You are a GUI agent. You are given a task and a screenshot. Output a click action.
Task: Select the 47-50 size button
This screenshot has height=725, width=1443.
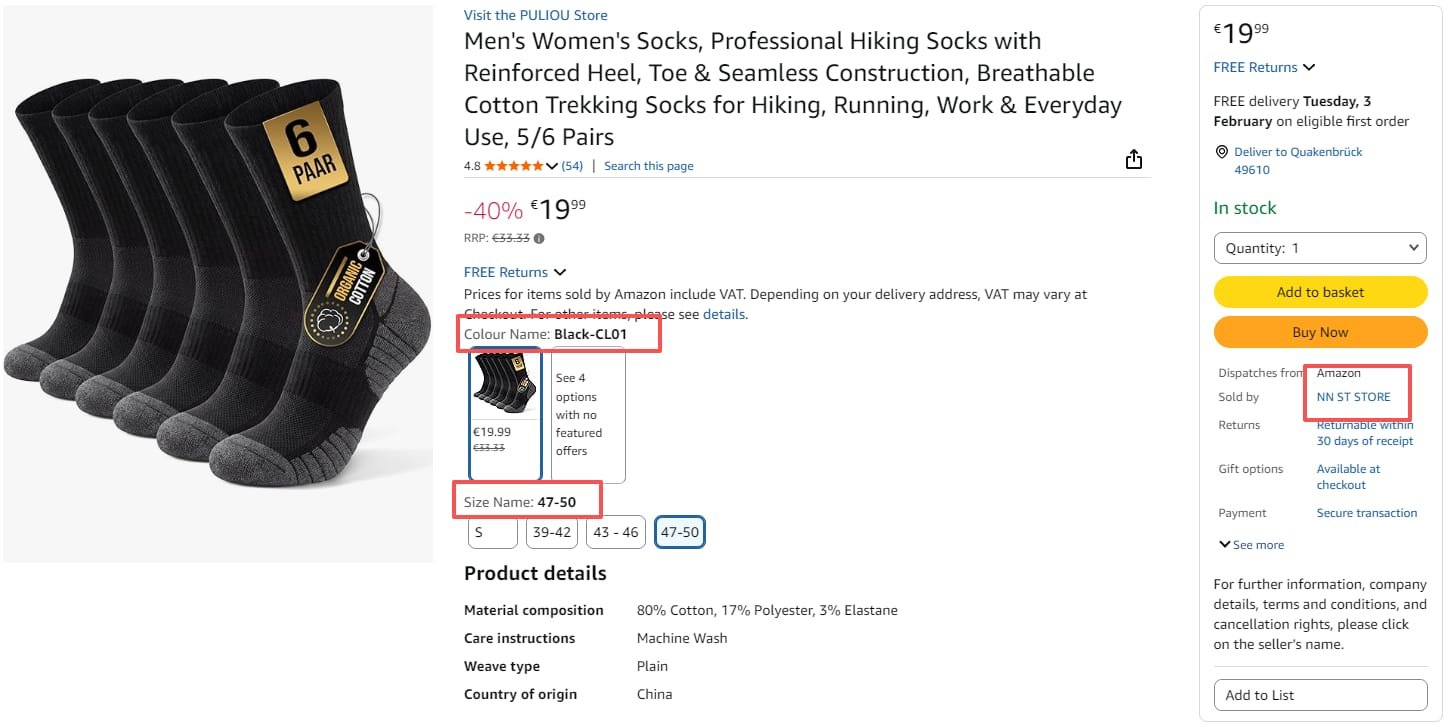[x=679, y=532]
